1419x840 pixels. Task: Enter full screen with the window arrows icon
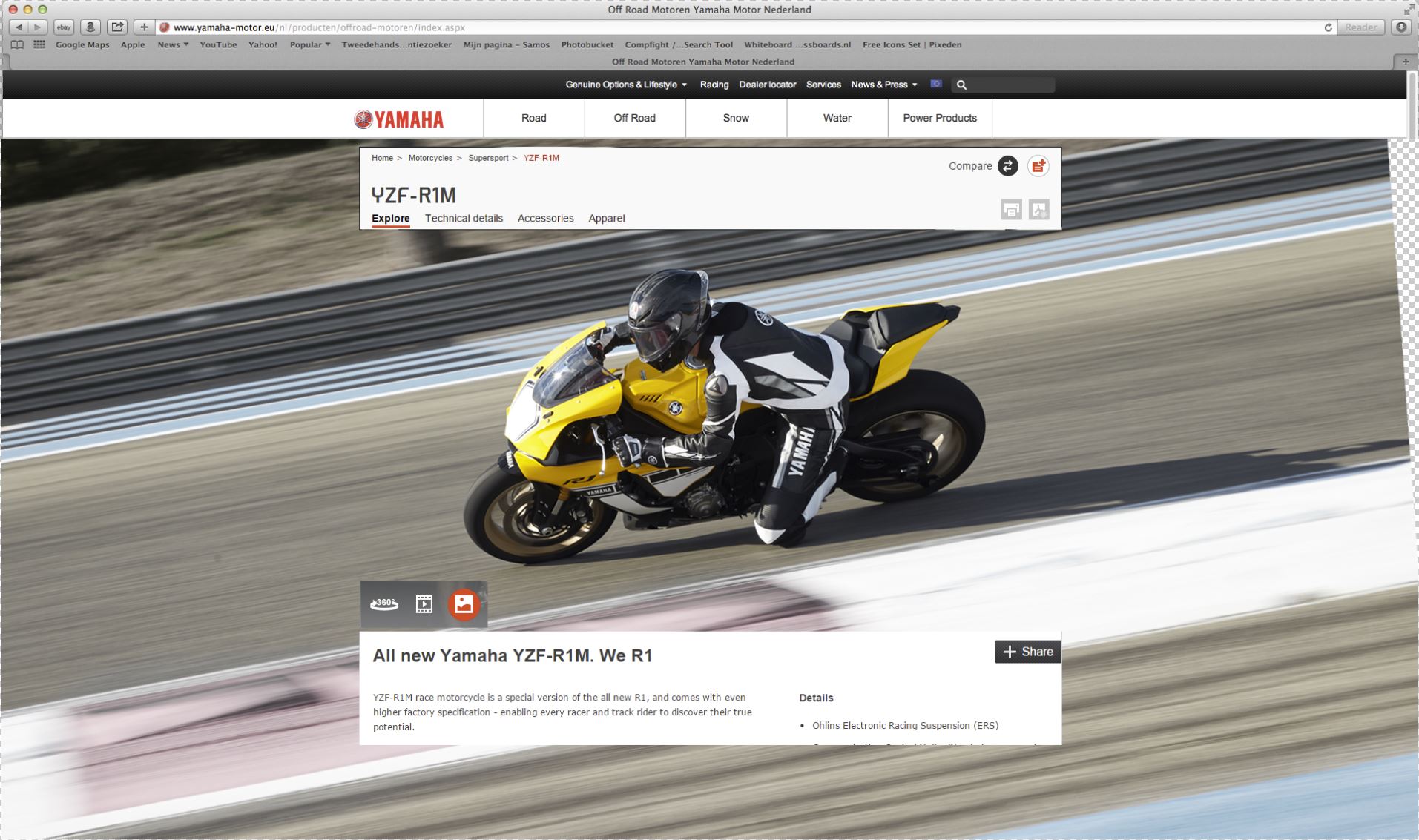point(1409,10)
